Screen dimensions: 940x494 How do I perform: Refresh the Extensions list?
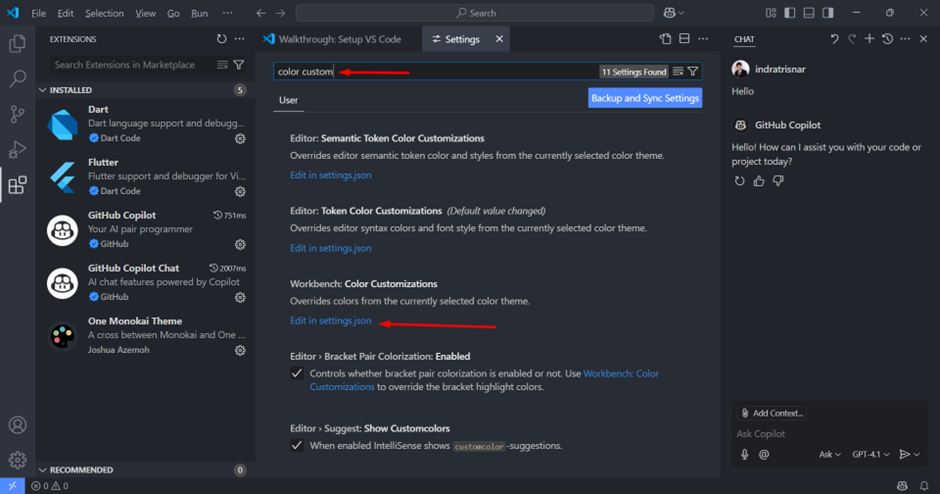click(x=222, y=39)
